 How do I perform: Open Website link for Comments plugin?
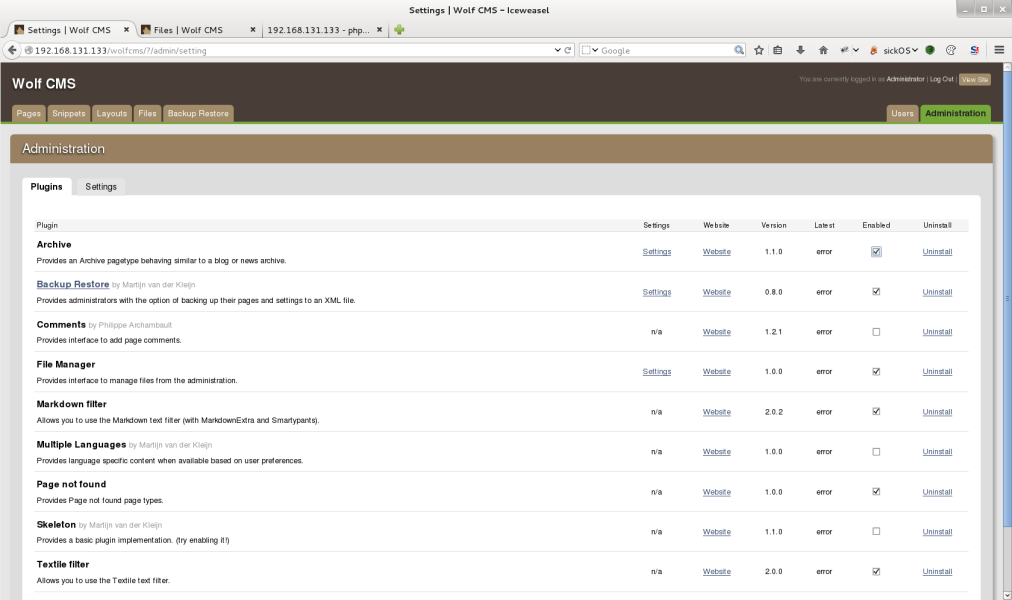pyautogui.click(x=716, y=332)
